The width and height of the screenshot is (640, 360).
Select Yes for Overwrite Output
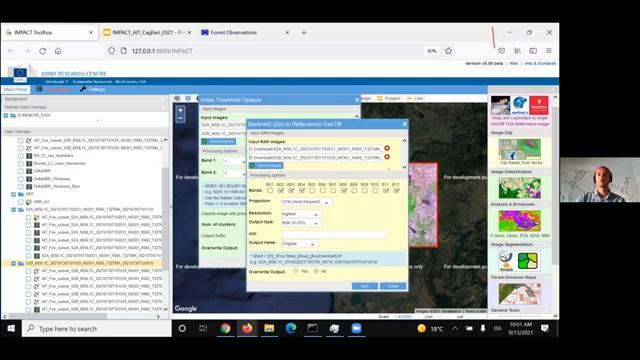point(296,271)
